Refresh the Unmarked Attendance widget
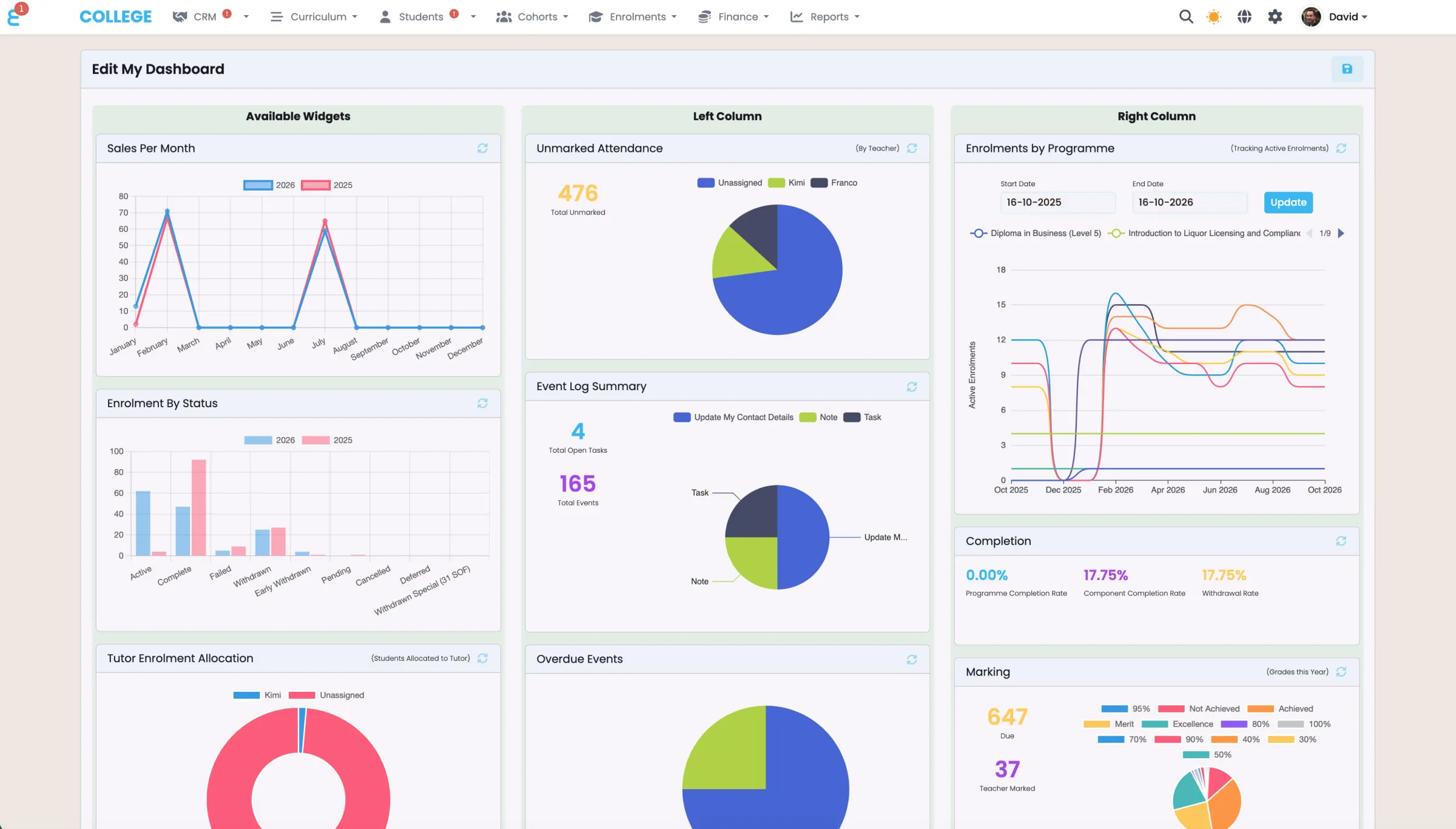The height and width of the screenshot is (829, 1456). point(911,148)
